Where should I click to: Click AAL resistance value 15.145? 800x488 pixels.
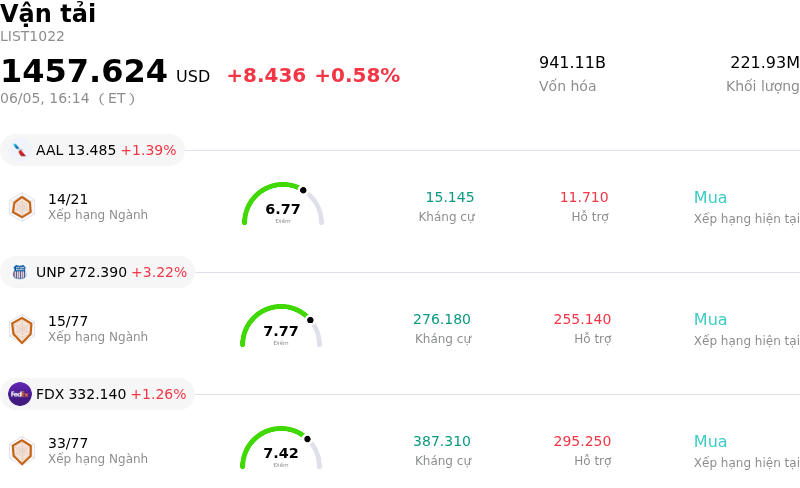click(449, 197)
